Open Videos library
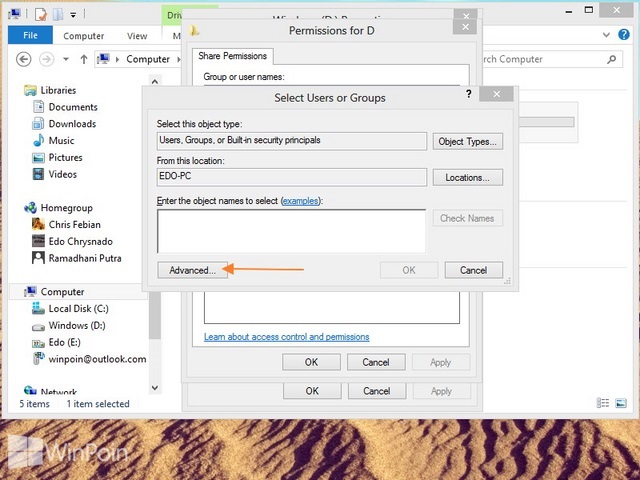The image size is (640, 480). [62, 174]
